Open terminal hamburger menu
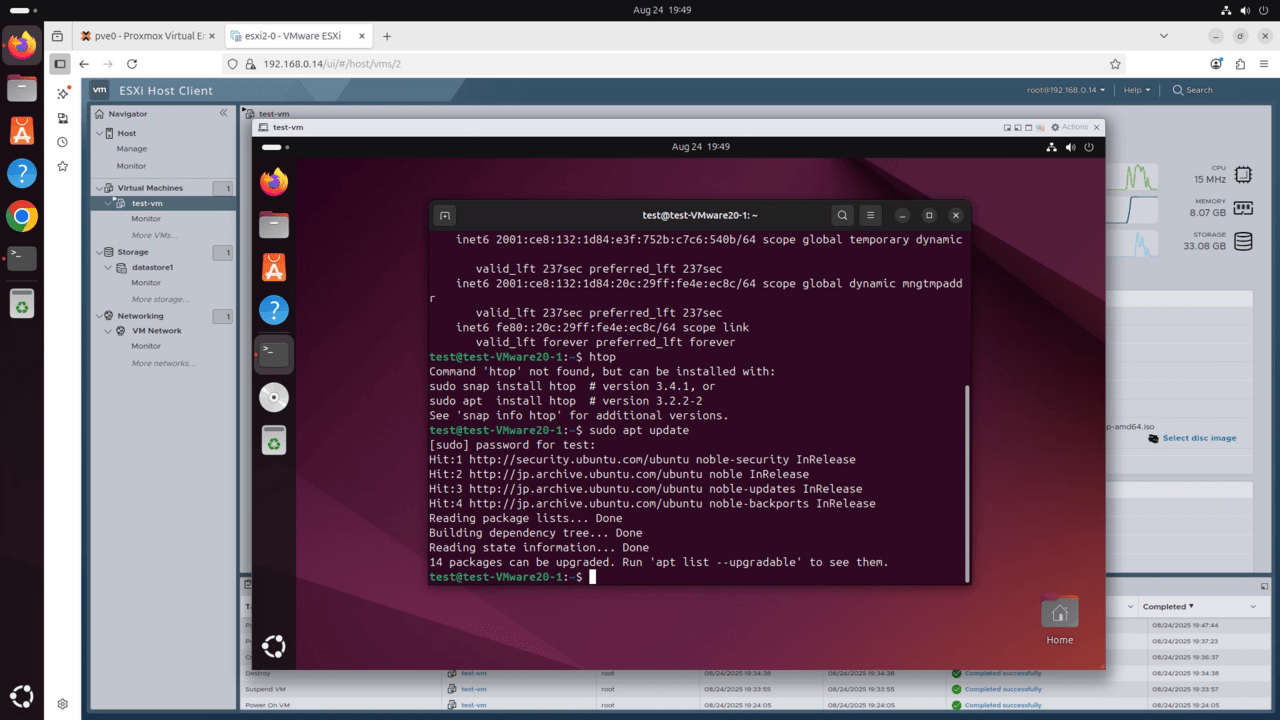Screen dimensions: 1280x720 (871, 215)
